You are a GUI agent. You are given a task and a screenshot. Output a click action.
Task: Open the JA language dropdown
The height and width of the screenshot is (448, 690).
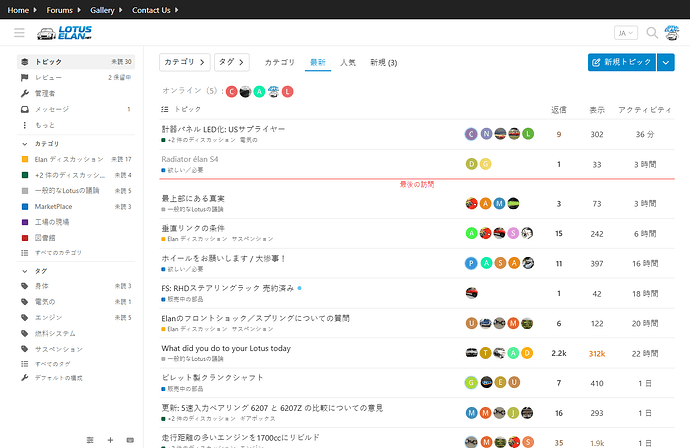pos(626,33)
